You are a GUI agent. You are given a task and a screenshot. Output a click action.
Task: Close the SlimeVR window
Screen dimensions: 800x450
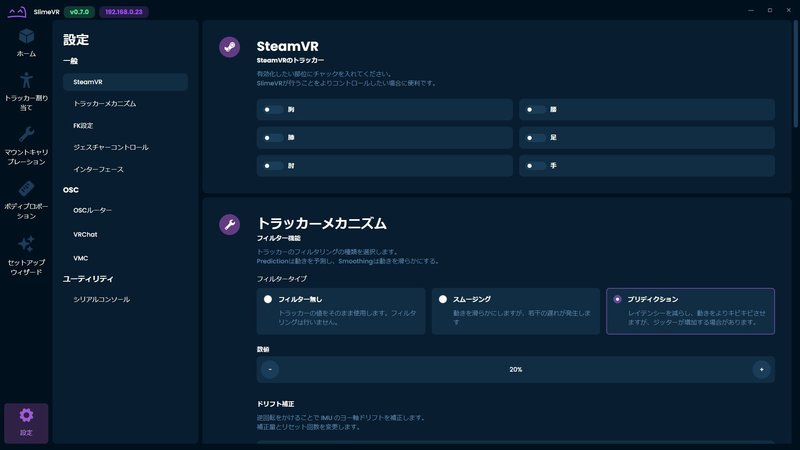point(789,10)
